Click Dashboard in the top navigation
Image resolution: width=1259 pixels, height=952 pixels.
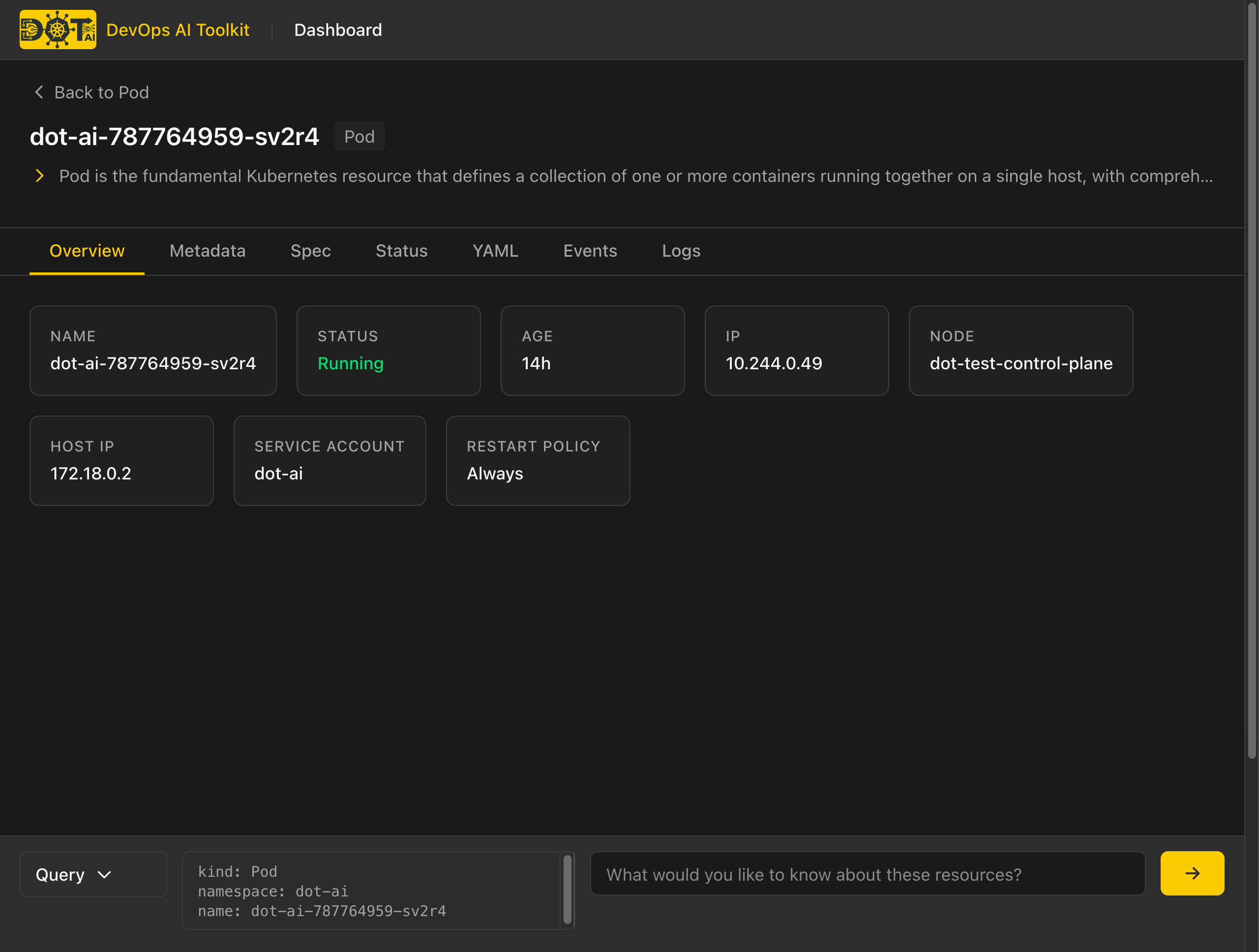tap(337, 30)
